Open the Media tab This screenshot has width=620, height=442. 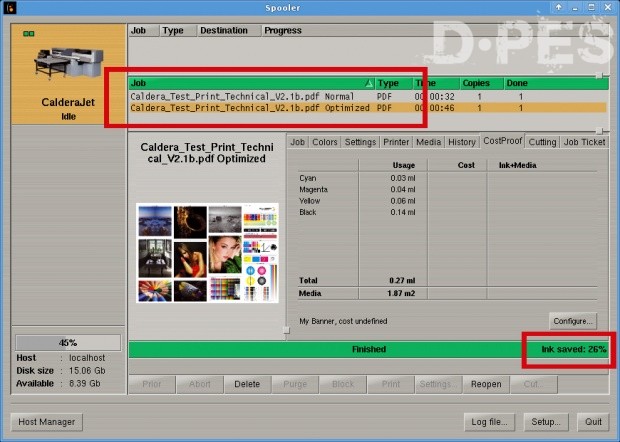(x=429, y=142)
